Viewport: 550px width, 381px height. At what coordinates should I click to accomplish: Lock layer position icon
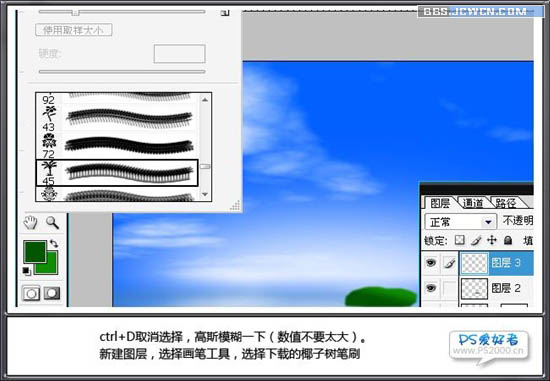492,240
